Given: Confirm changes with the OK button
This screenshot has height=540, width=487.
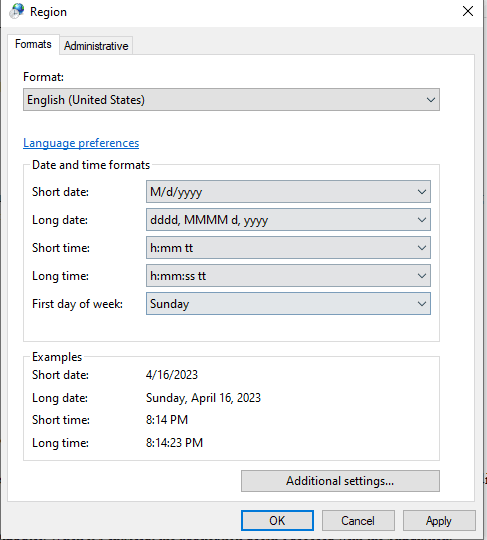Looking at the screenshot, I should pyautogui.click(x=277, y=520).
